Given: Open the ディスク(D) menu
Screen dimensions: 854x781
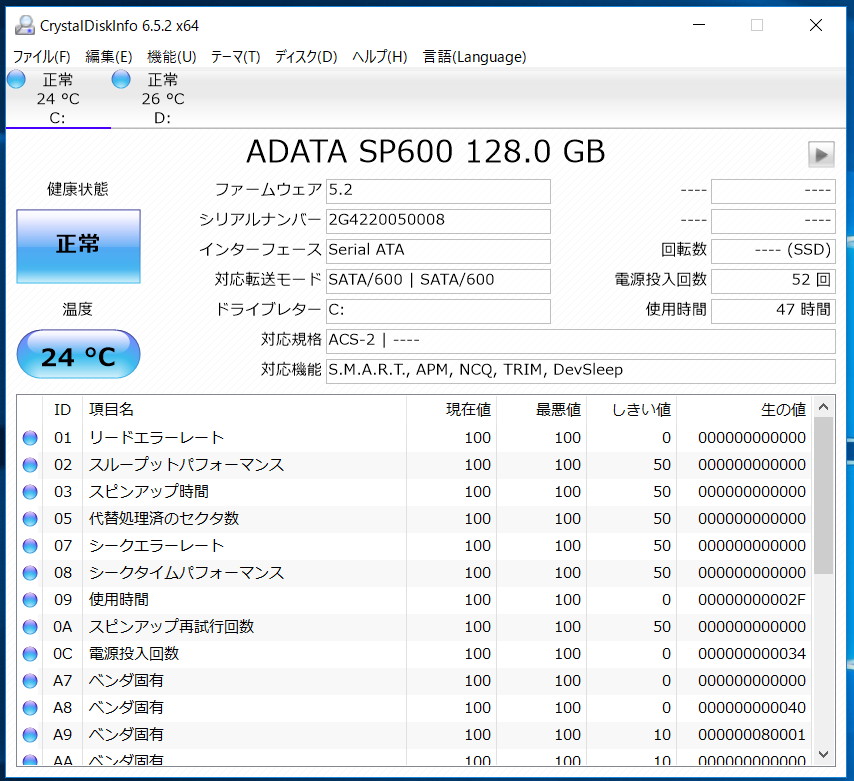Looking at the screenshot, I should coord(306,57).
